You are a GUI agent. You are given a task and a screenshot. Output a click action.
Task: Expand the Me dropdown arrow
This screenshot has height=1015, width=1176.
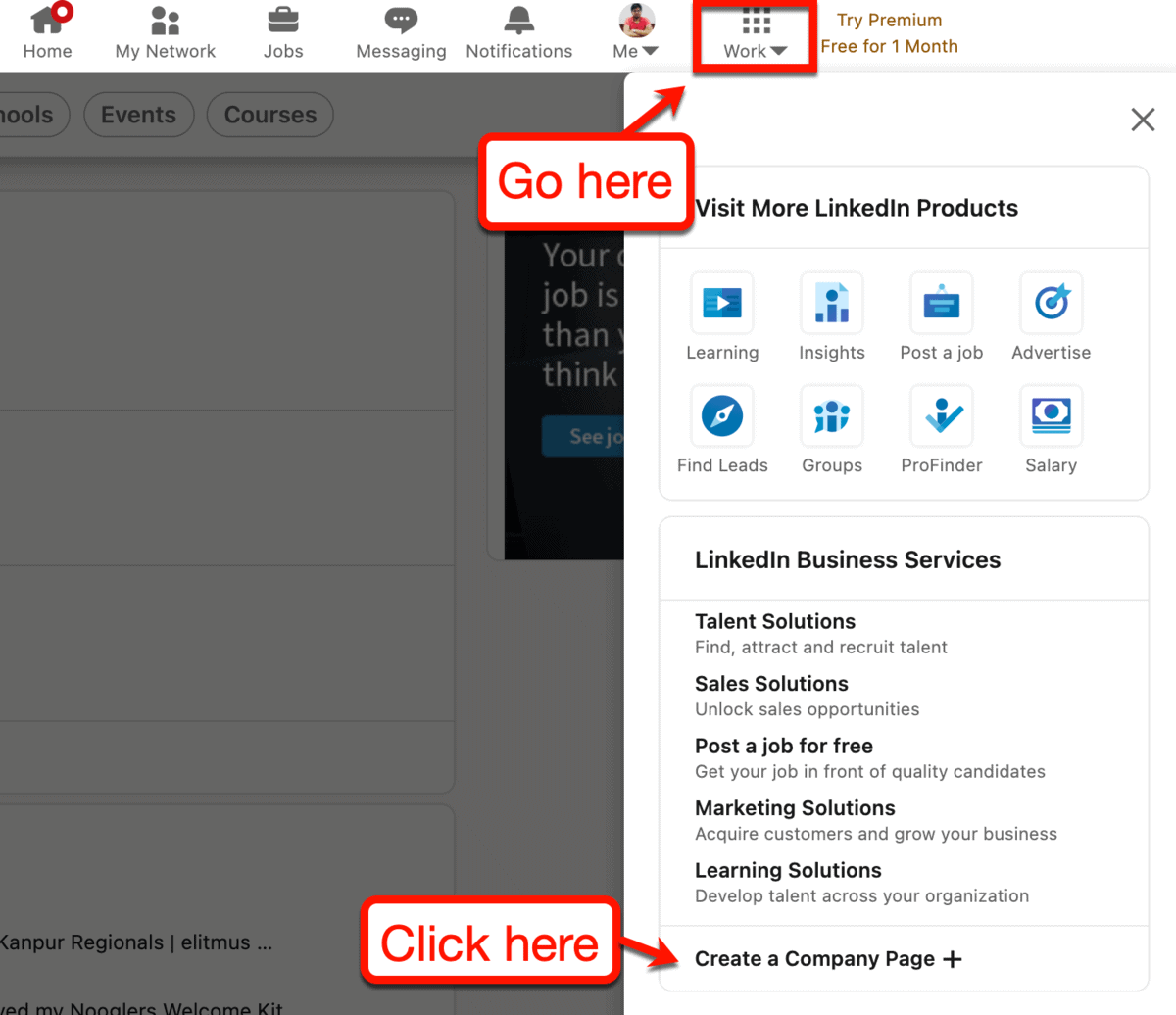(x=650, y=51)
